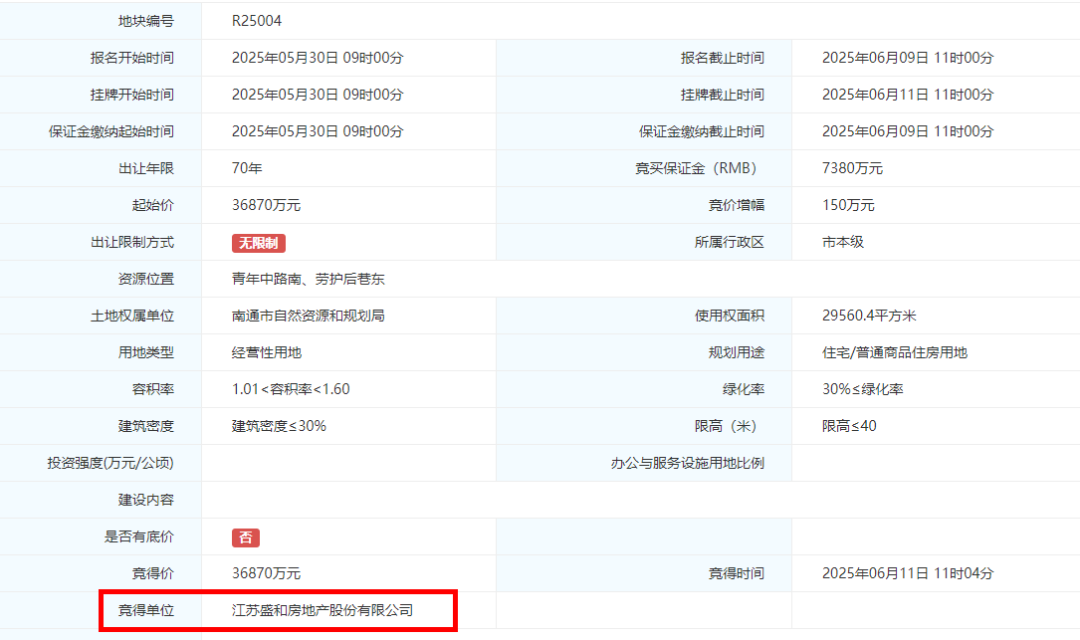Screen dimensions: 1080x640
Task: Click the 竞得单位 label
Action: [146, 610]
